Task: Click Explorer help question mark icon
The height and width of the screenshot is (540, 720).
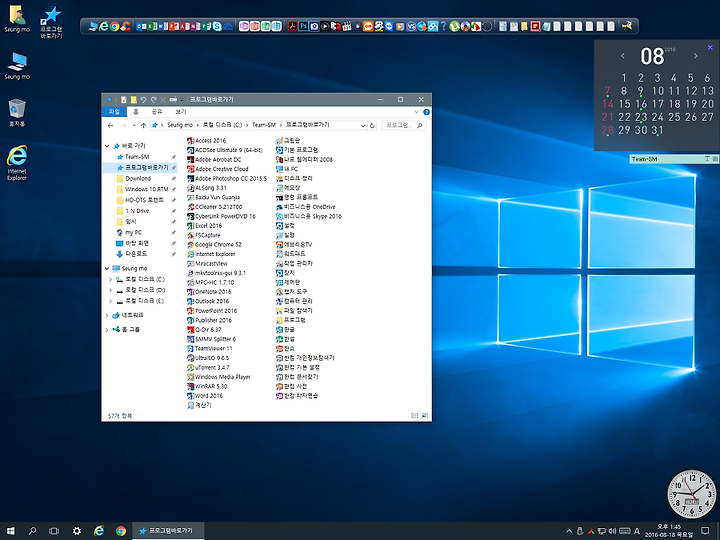Action: click(426, 112)
